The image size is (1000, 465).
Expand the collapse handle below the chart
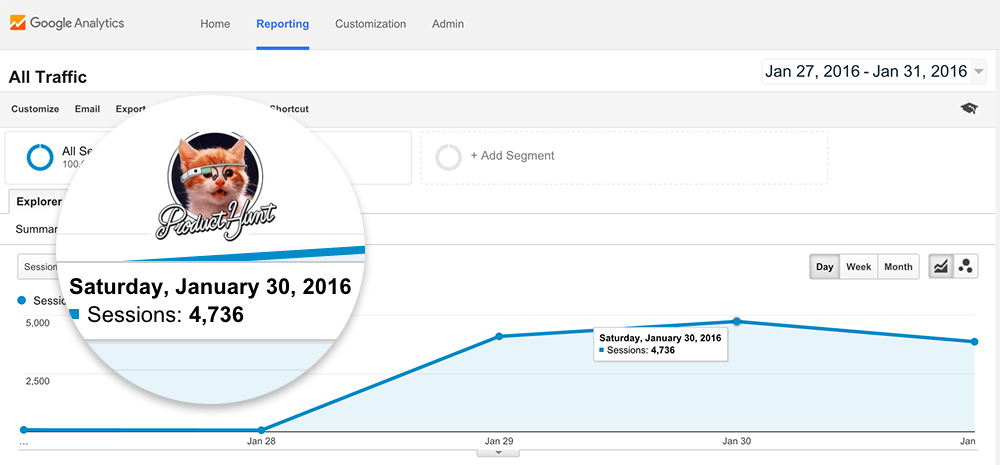coord(499,453)
